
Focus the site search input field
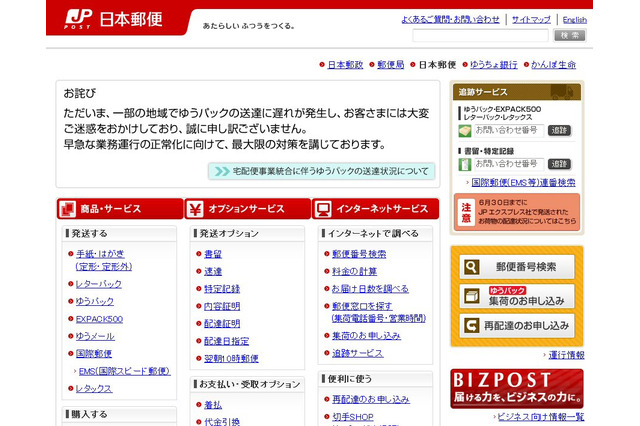coord(480,36)
